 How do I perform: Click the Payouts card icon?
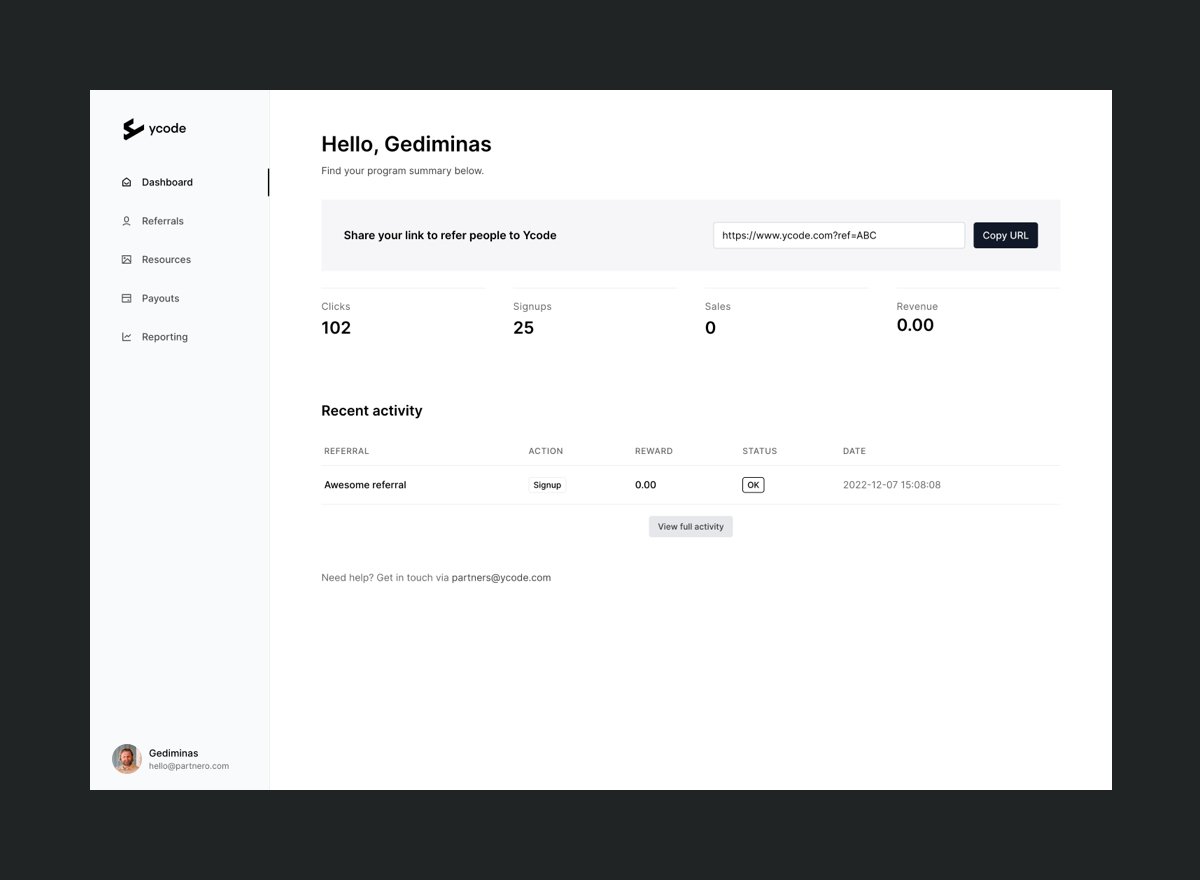[x=127, y=298]
